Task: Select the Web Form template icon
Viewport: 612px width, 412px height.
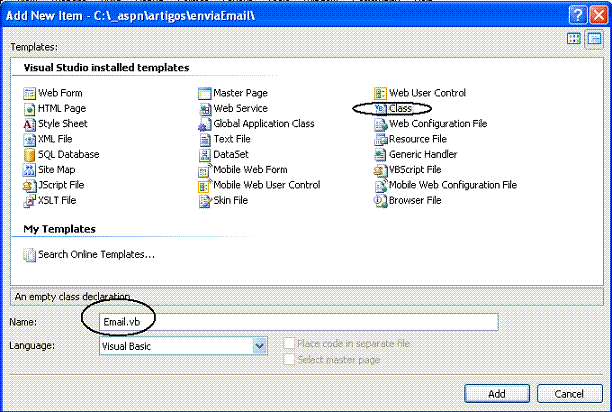Action: click(29, 93)
